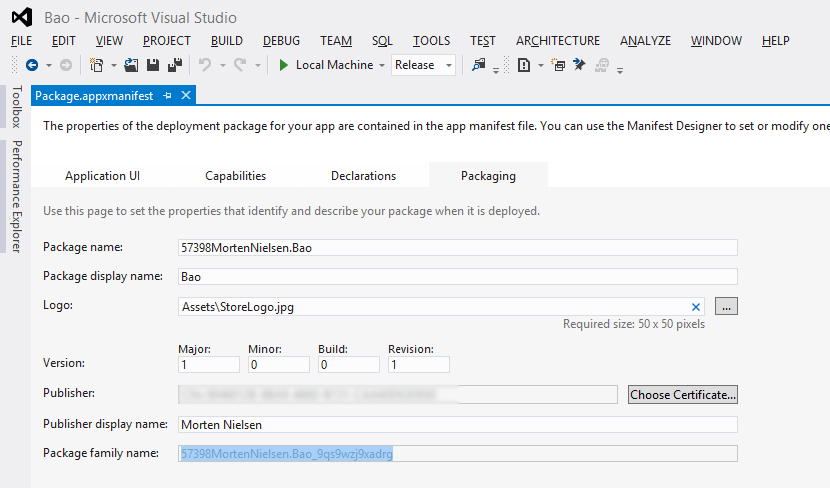Image resolution: width=830 pixels, height=488 pixels.
Task: Switch to the Capabilities tab
Action: click(236, 176)
